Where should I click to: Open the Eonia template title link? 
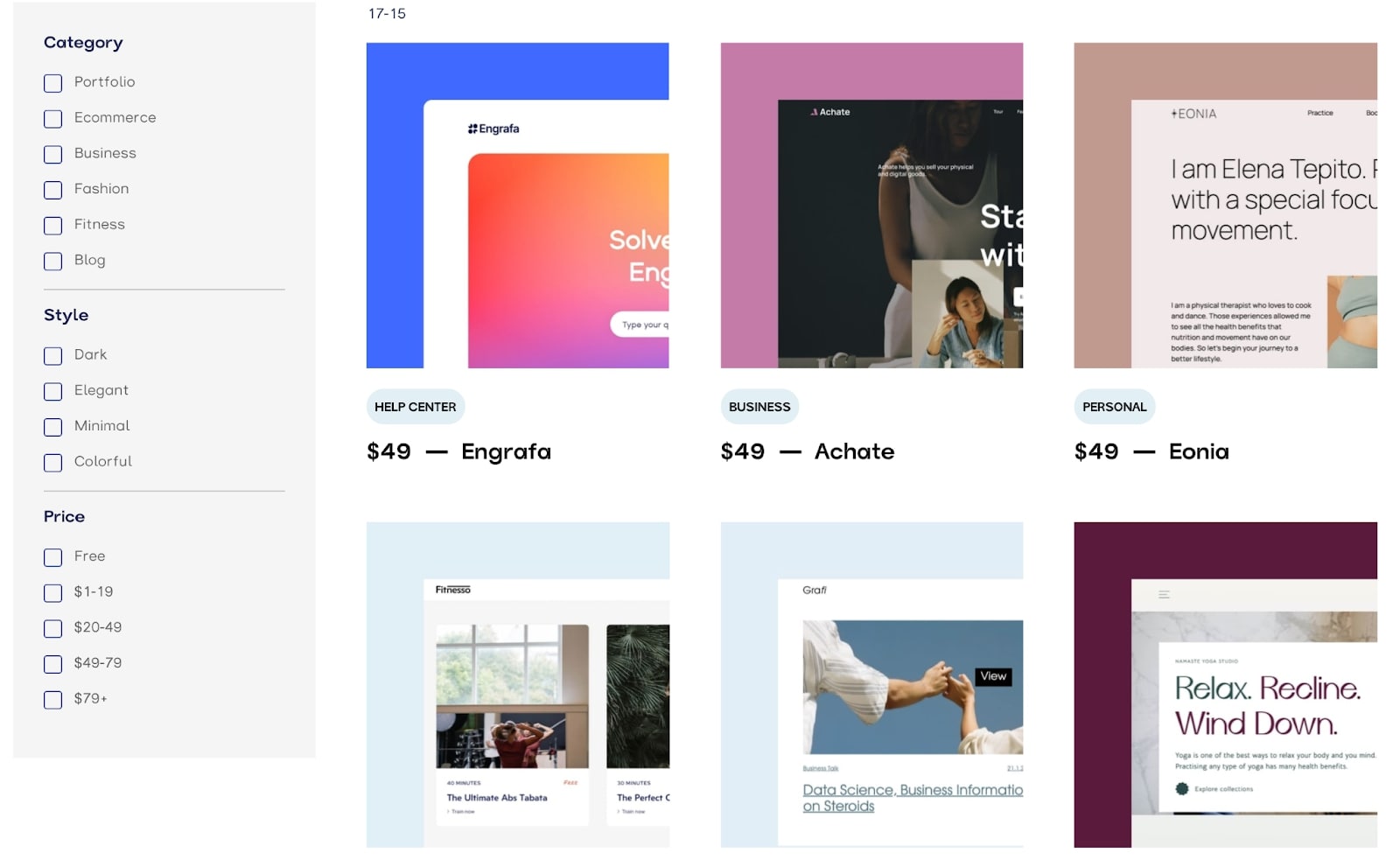(x=1199, y=451)
